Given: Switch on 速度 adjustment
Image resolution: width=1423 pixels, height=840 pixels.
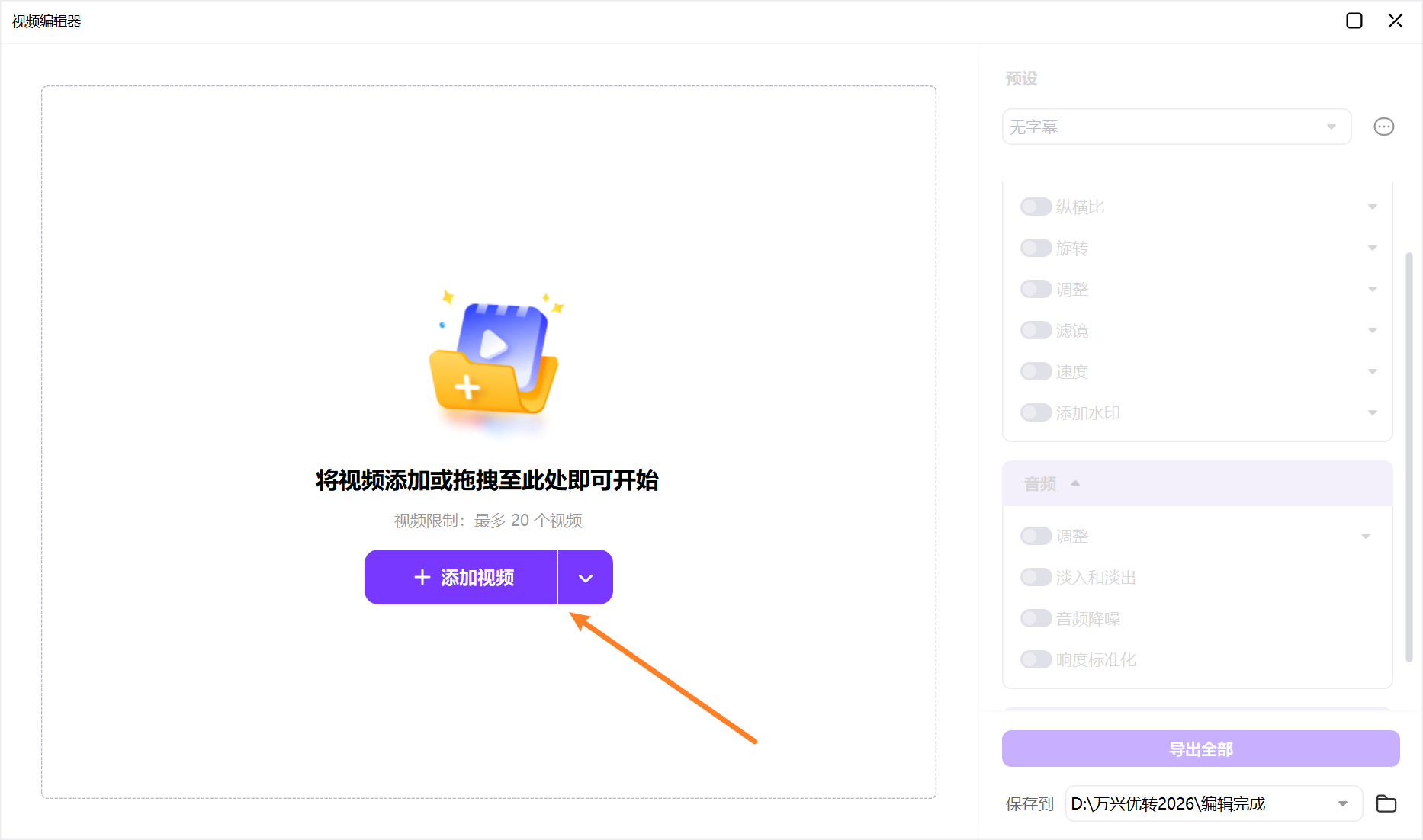Looking at the screenshot, I should [x=1036, y=370].
